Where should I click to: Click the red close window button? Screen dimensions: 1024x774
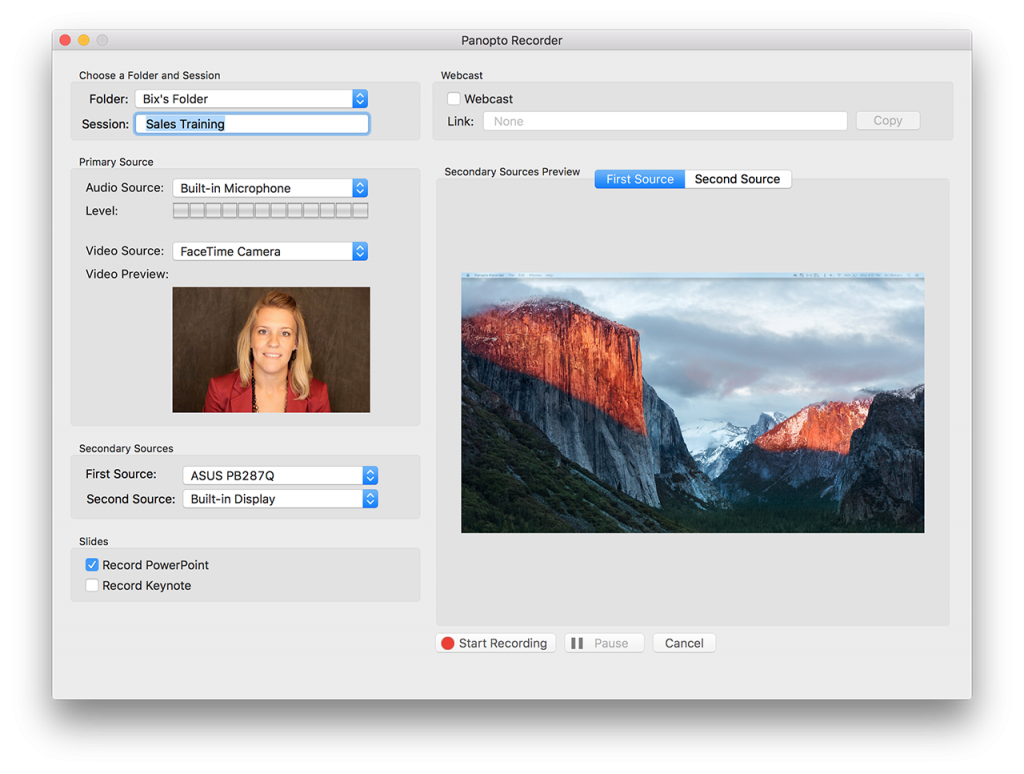(65, 40)
